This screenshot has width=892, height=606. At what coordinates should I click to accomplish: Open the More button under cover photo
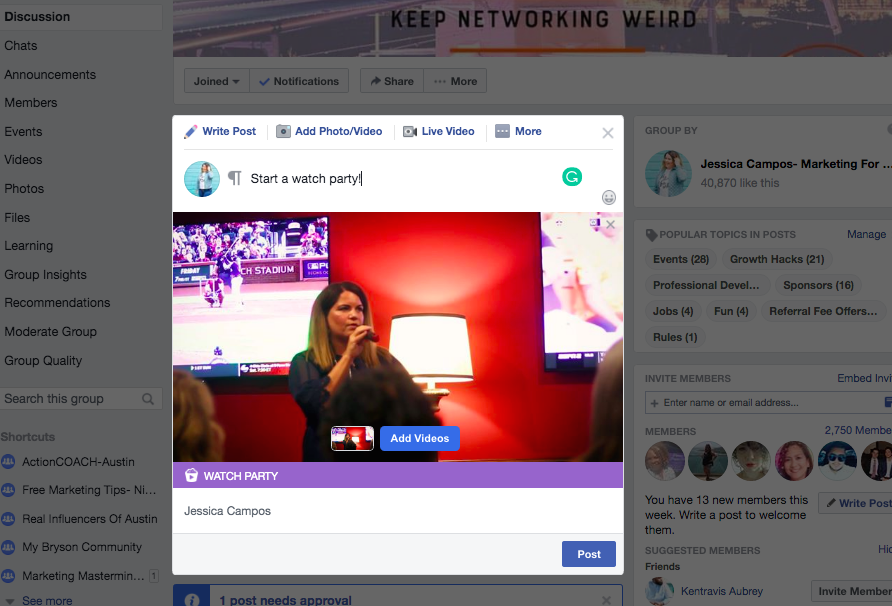point(455,81)
